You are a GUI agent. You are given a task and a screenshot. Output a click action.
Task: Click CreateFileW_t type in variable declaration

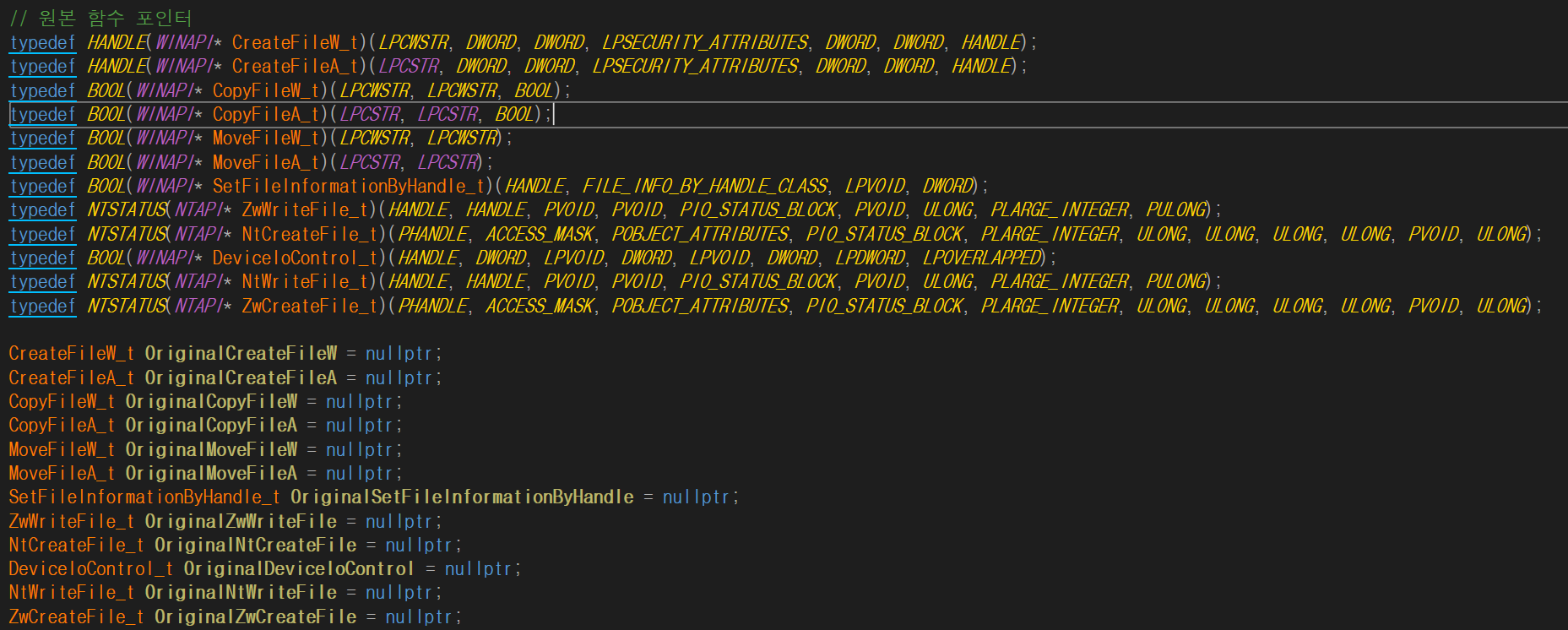click(x=72, y=353)
